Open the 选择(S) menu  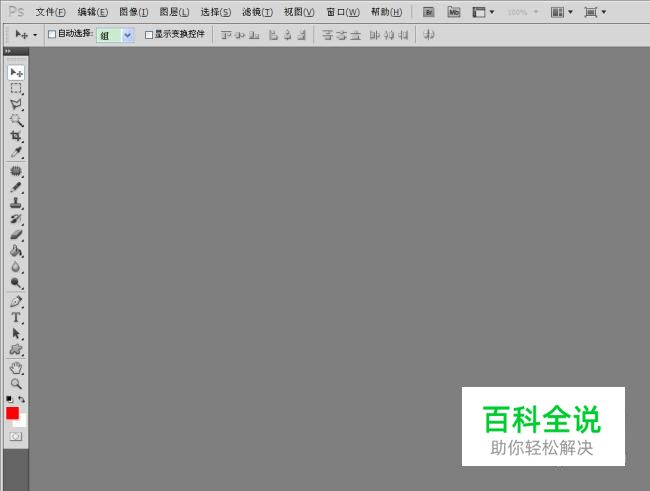[216, 12]
